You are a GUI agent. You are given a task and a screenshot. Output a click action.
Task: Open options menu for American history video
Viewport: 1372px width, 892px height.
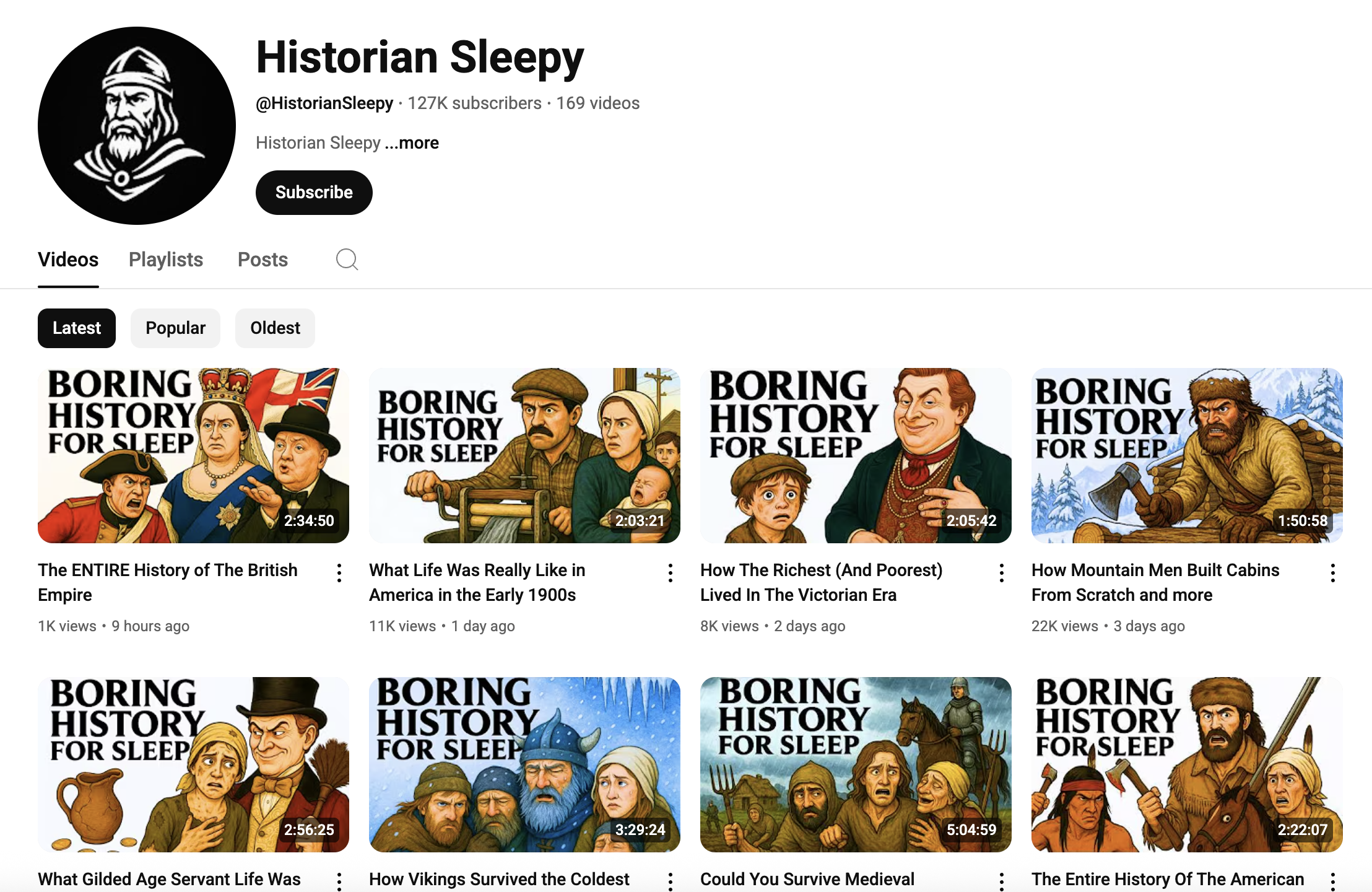(1333, 881)
